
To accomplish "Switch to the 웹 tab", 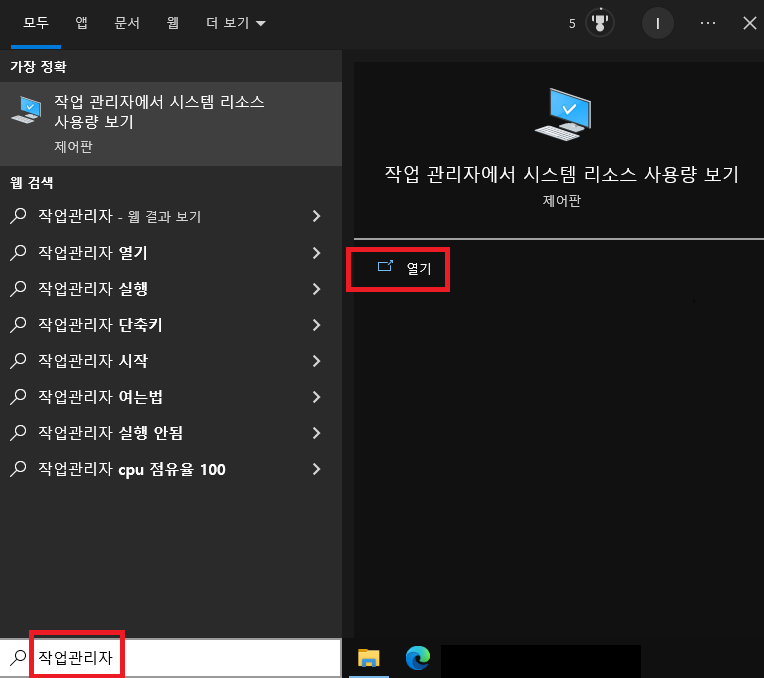I will pyautogui.click(x=172, y=23).
